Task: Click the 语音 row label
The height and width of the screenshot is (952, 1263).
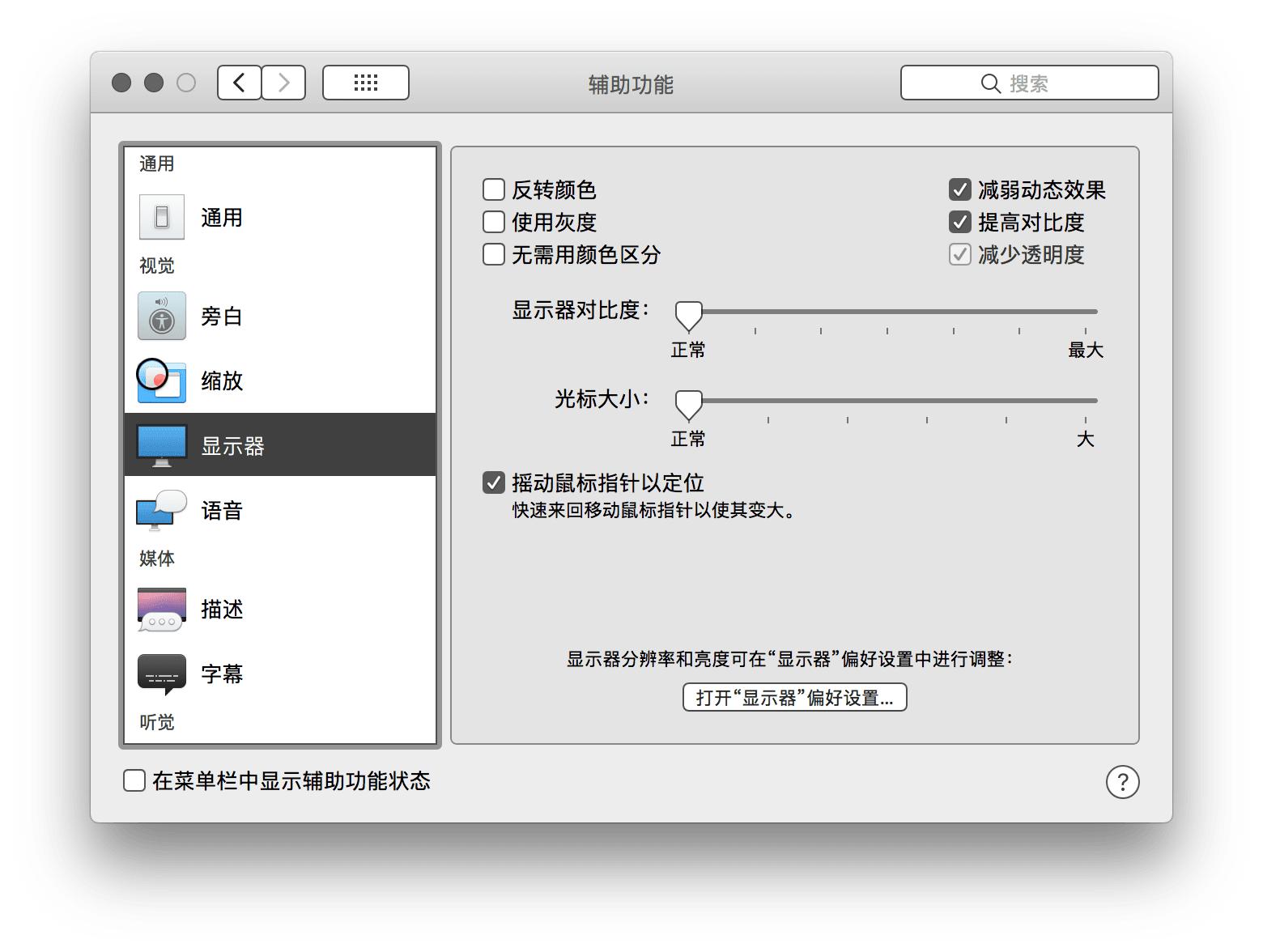Action: click(222, 511)
